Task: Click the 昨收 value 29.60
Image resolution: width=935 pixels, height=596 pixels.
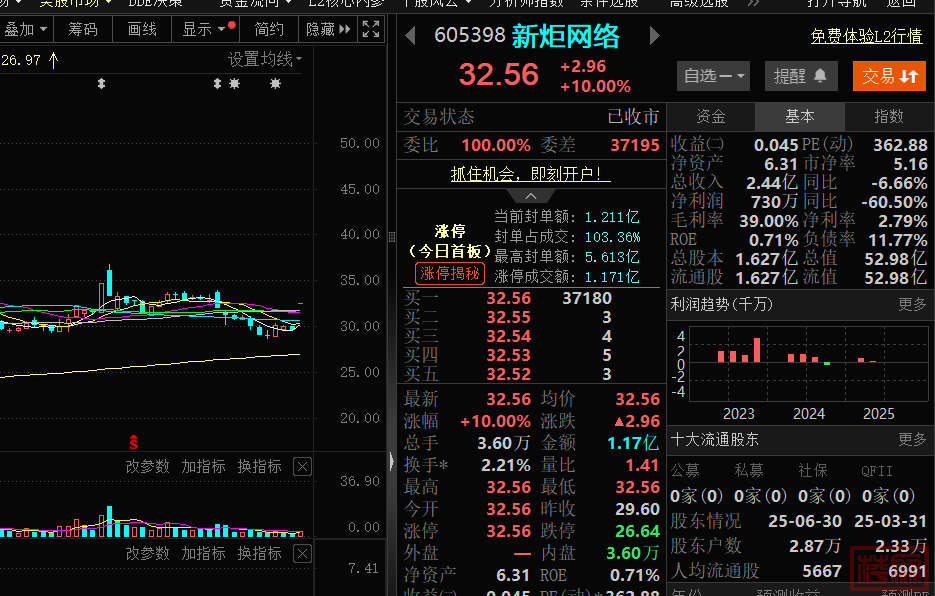Action: 637,509
